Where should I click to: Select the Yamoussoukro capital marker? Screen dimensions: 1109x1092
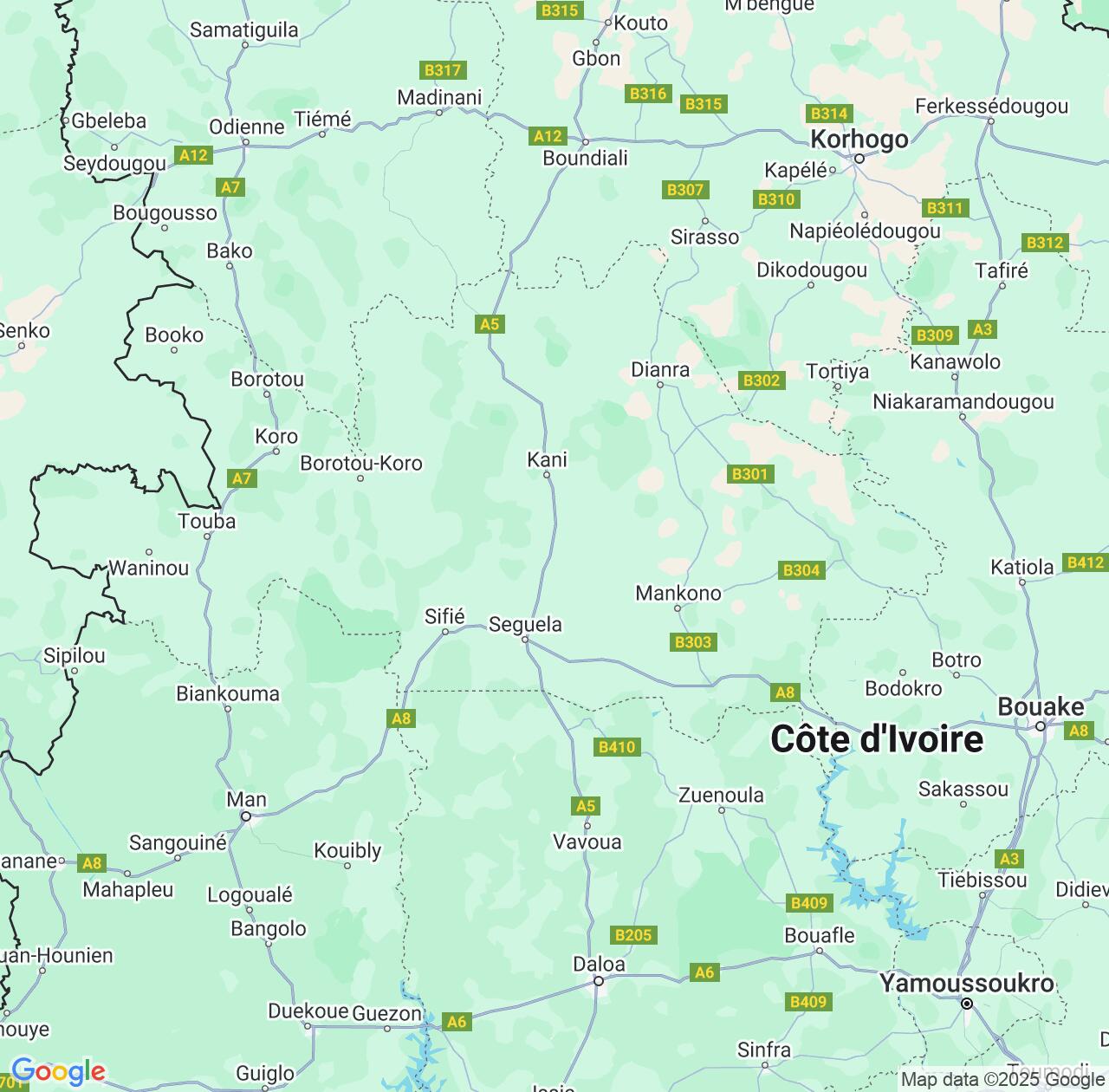pos(967,1004)
